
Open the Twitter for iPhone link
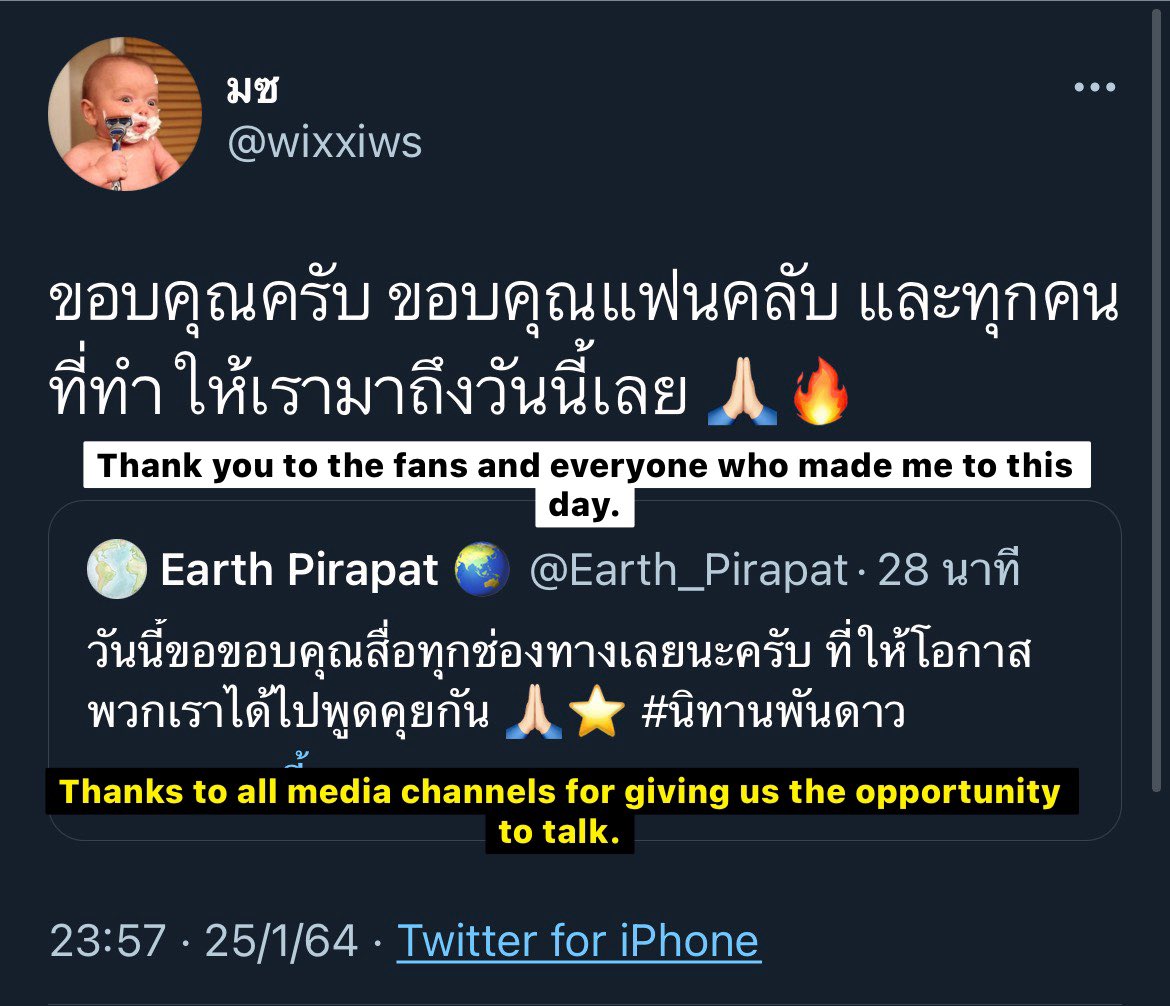point(578,940)
